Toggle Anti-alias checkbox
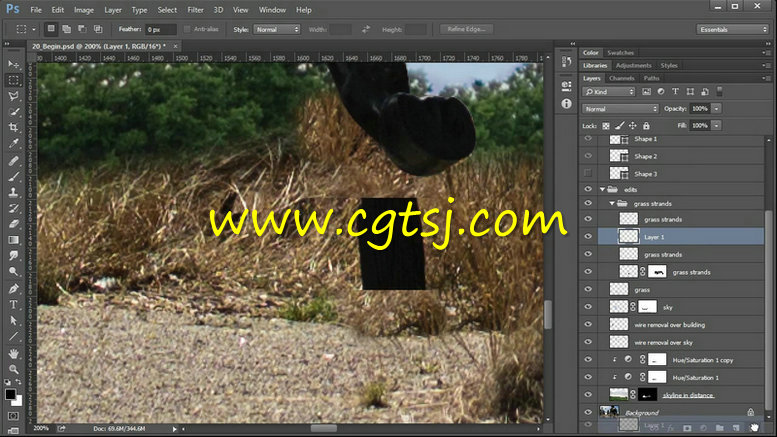Image resolution: width=777 pixels, height=437 pixels. pyautogui.click(x=187, y=29)
